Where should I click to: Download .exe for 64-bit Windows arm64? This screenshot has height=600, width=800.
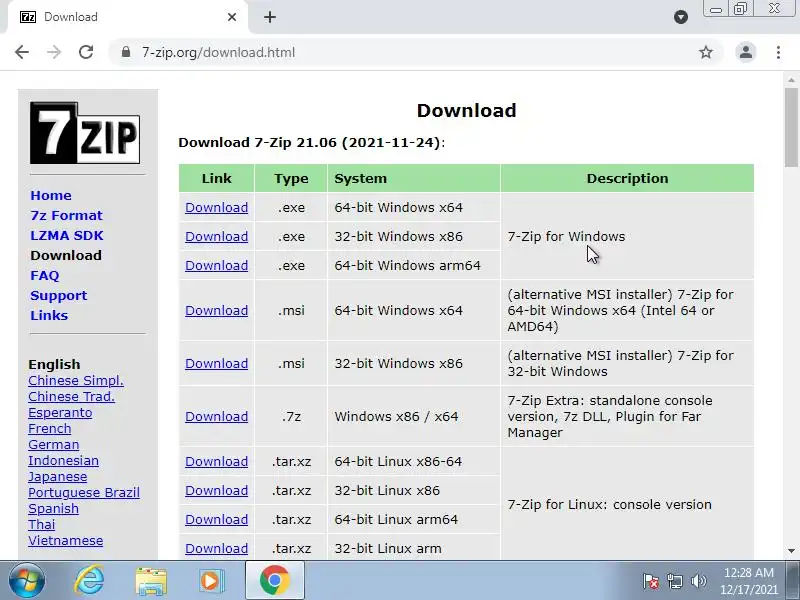pos(216,266)
